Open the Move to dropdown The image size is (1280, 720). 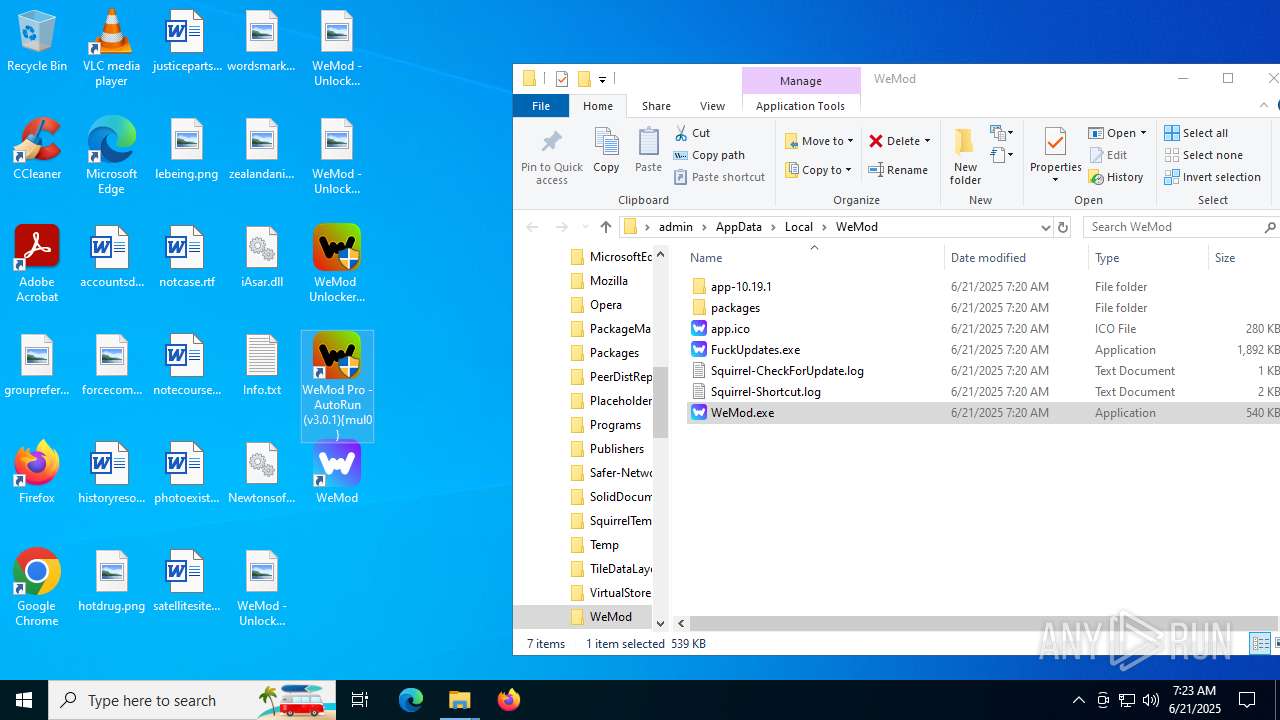(819, 141)
